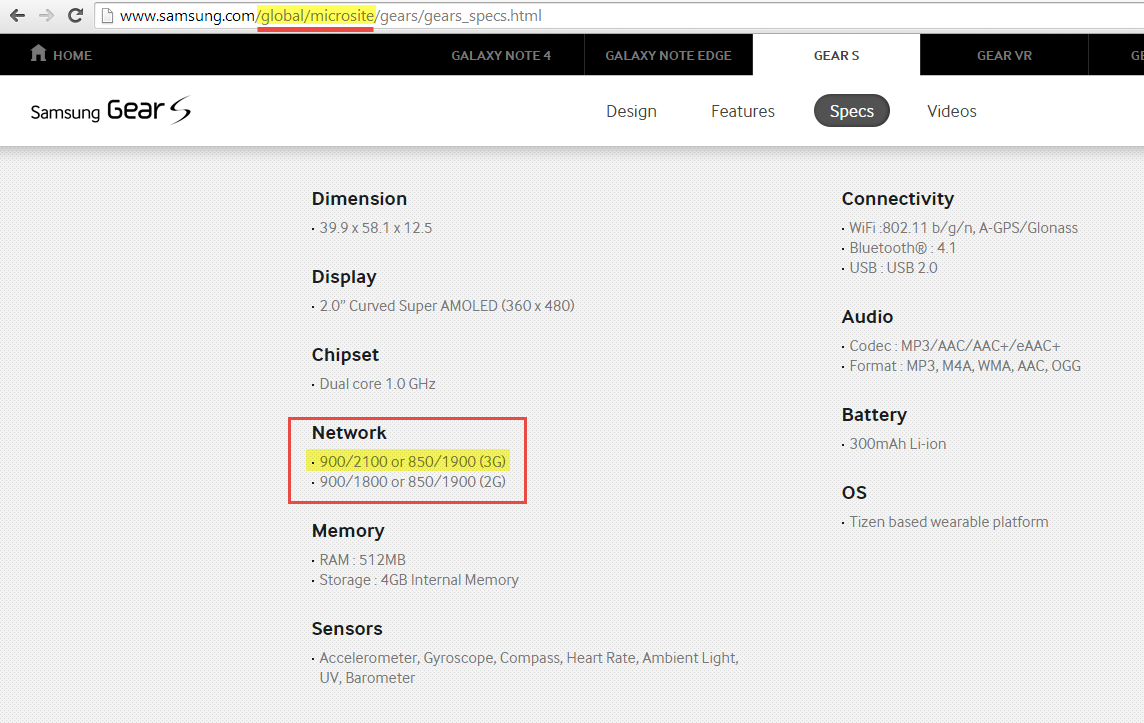Click the Display heading
The width and height of the screenshot is (1144, 723).
[x=344, y=277]
